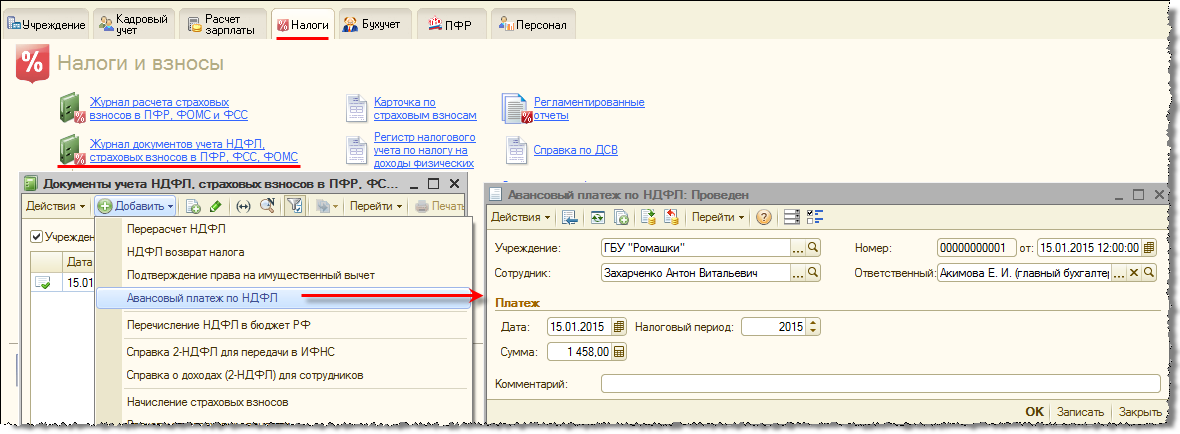Viewport: 1180px width, 434px height.
Task: Clear the Ответственный field with X
Action: tap(1133, 272)
